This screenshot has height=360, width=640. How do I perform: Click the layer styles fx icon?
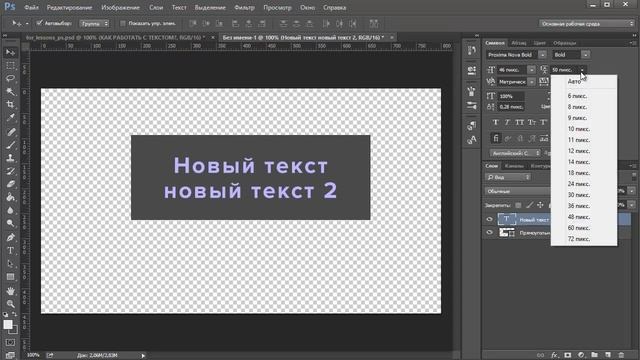(554, 355)
